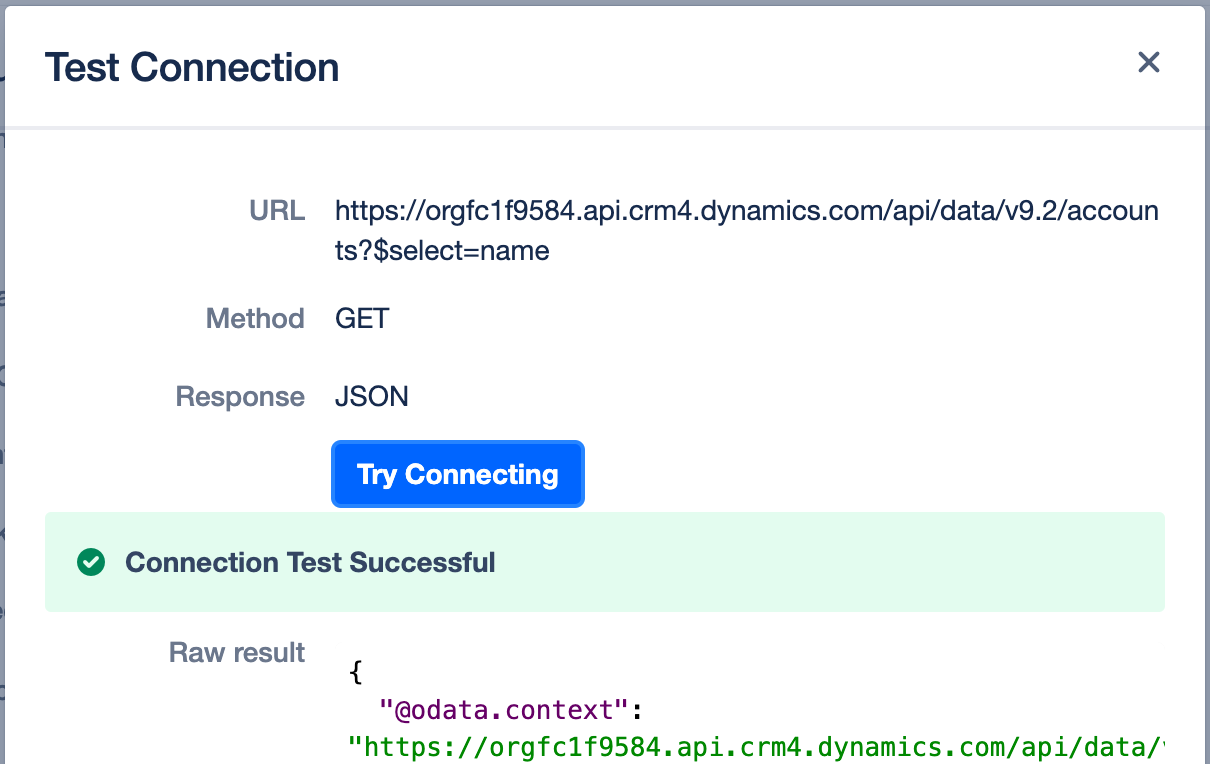Click the Connection Test Successful message

[310, 563]
